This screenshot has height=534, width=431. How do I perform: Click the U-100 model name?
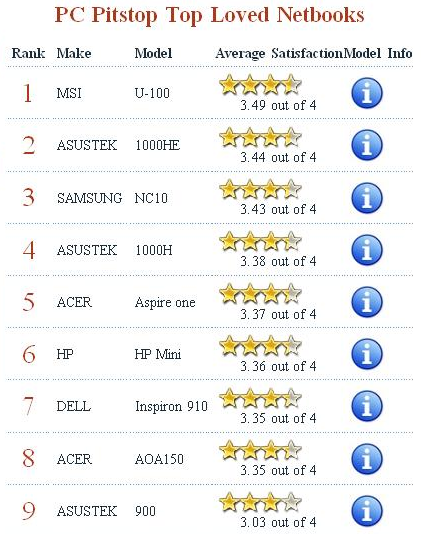[152, 93]
